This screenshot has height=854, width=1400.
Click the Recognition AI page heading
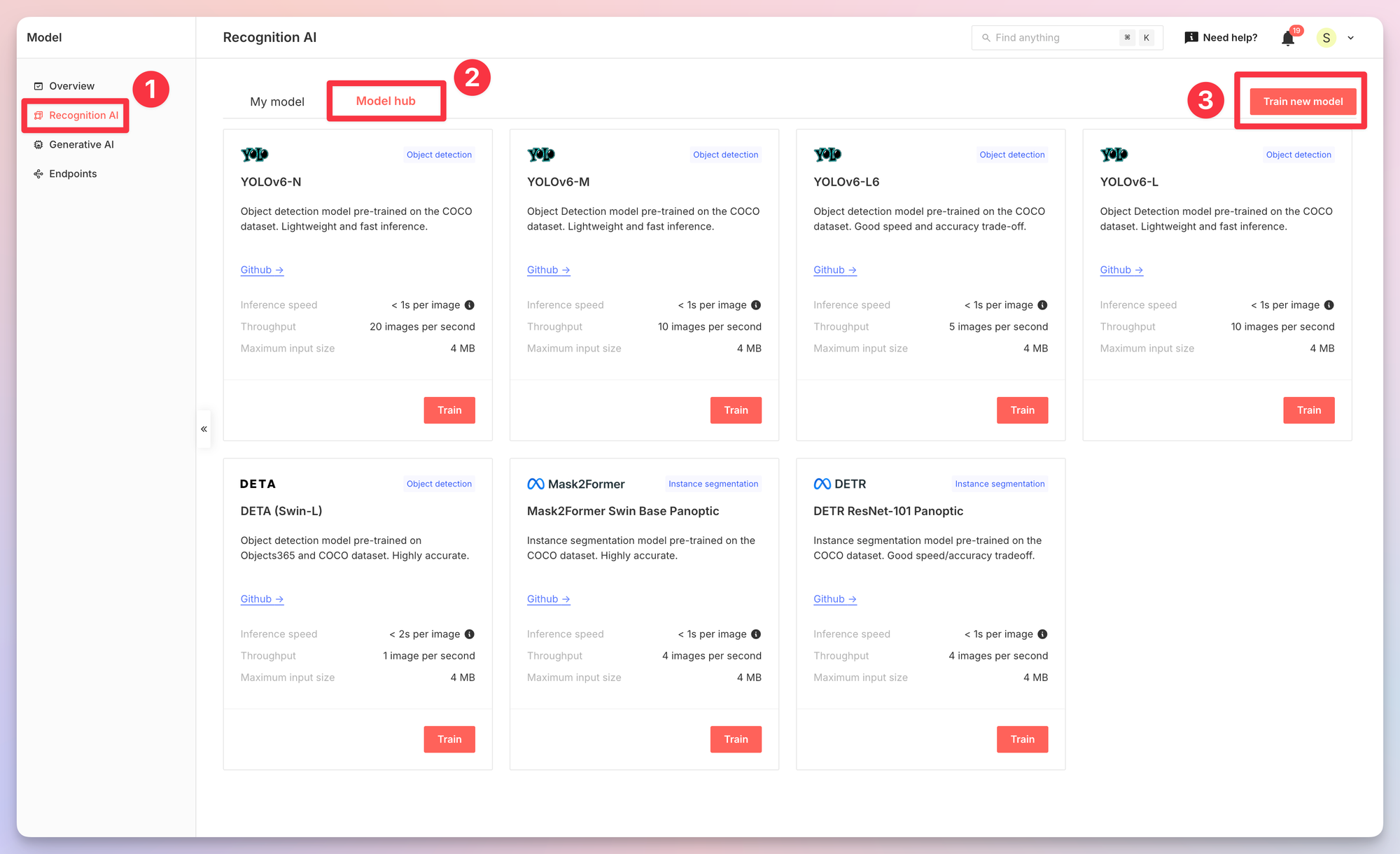[x=269, y=38]
